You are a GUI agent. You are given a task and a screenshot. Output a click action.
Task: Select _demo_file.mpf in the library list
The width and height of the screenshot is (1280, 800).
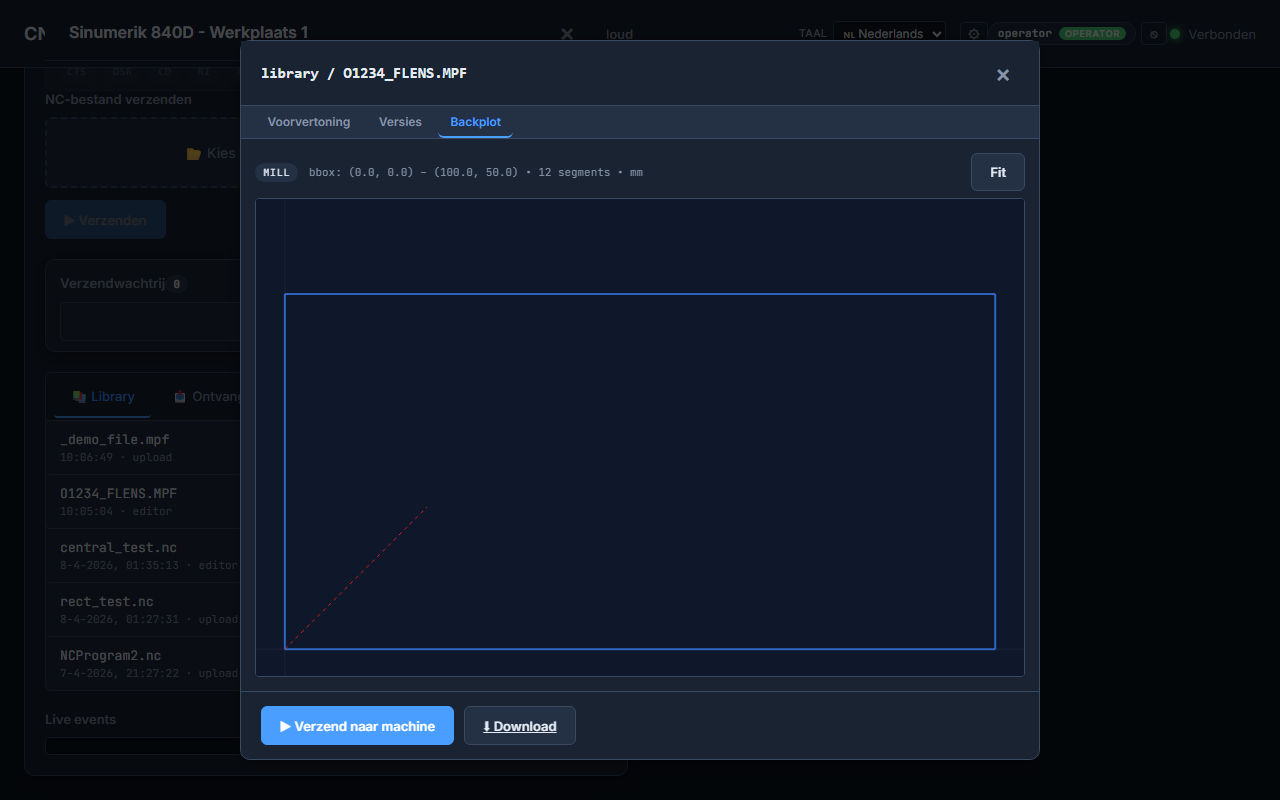[x=143, y=447]
